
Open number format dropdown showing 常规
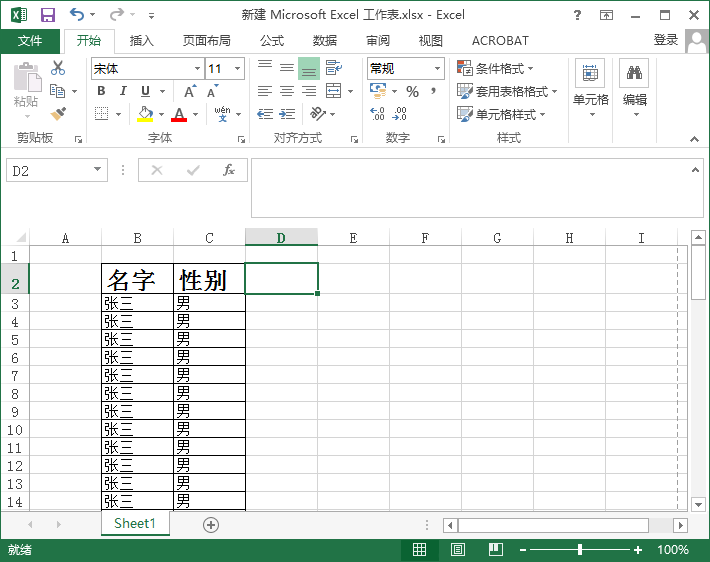437,69
